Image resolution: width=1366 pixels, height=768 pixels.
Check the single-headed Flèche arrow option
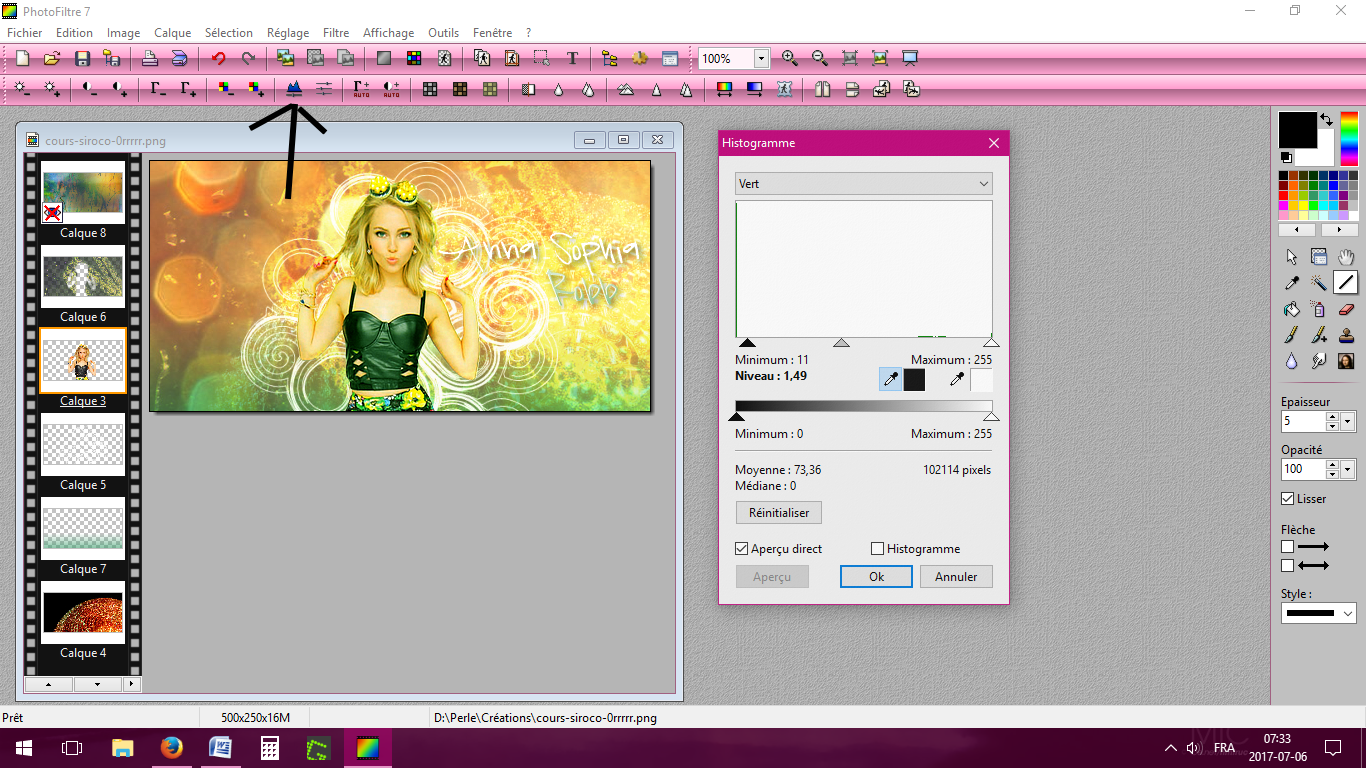coord(1288,547)
